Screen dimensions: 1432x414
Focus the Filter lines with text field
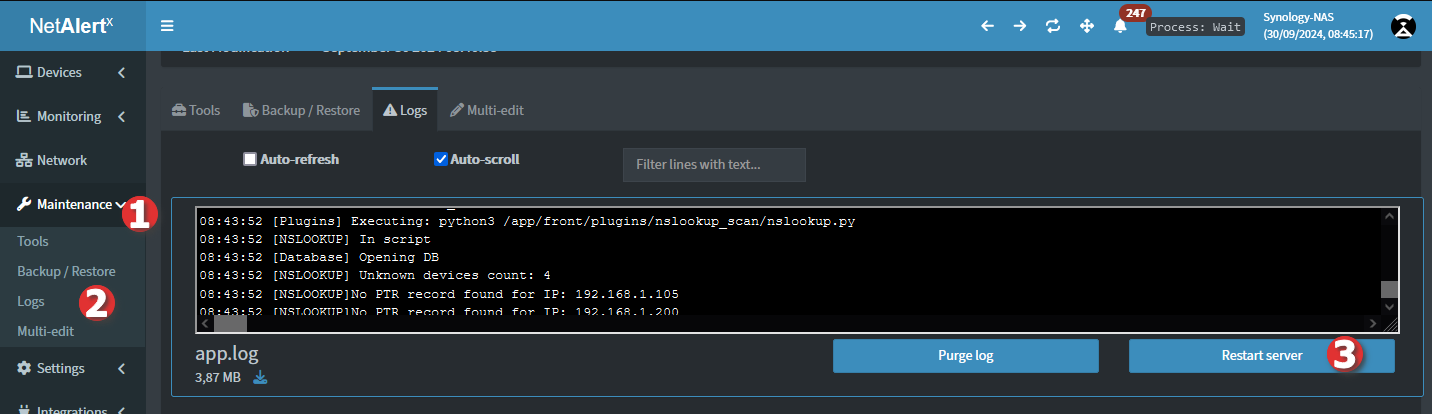click(x=714, y=164)
